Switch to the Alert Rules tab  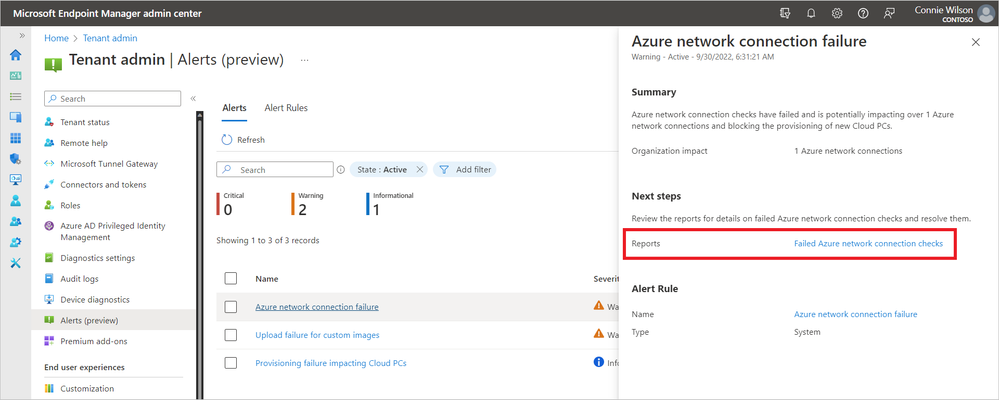[x=286, y=108]
